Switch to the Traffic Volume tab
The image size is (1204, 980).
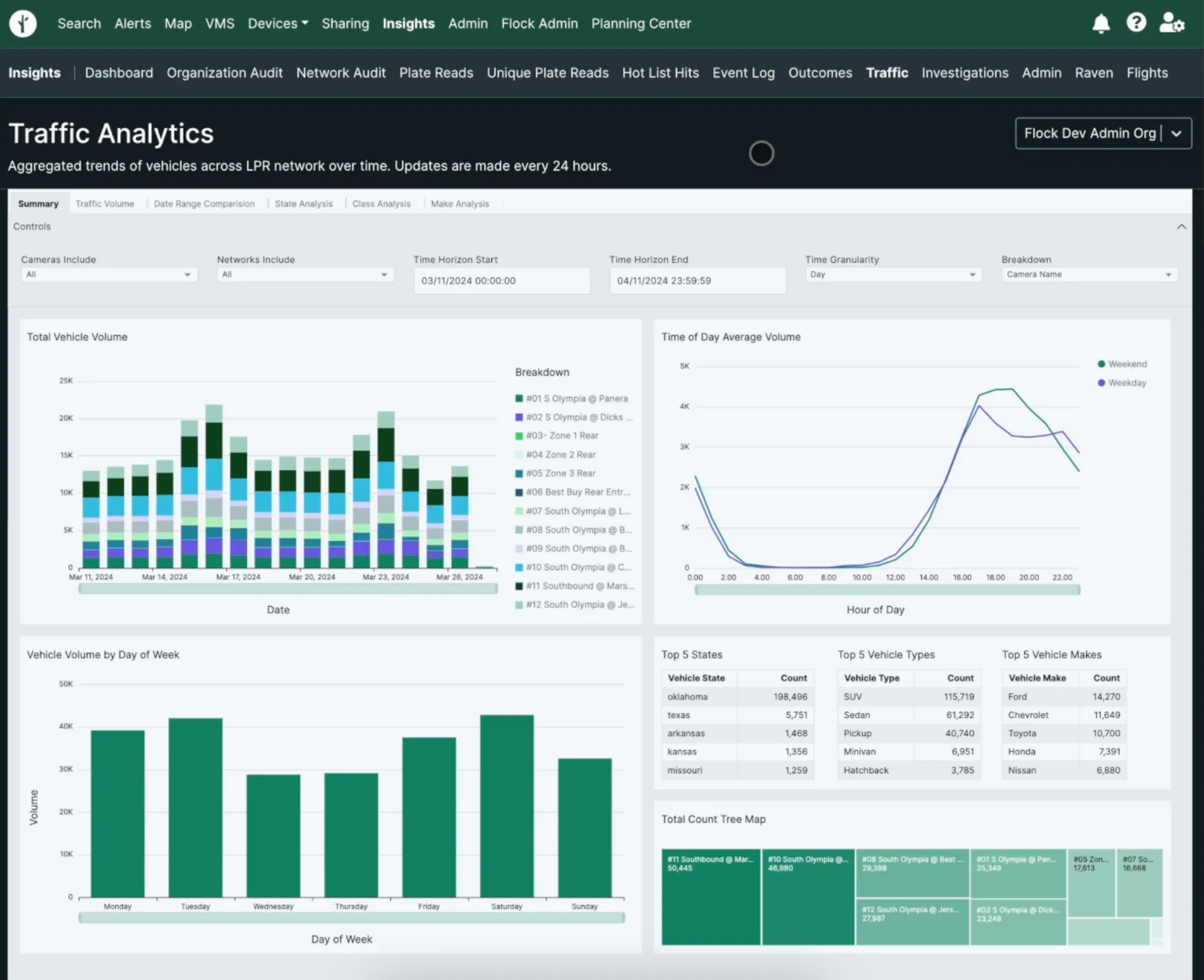(105, 203)
